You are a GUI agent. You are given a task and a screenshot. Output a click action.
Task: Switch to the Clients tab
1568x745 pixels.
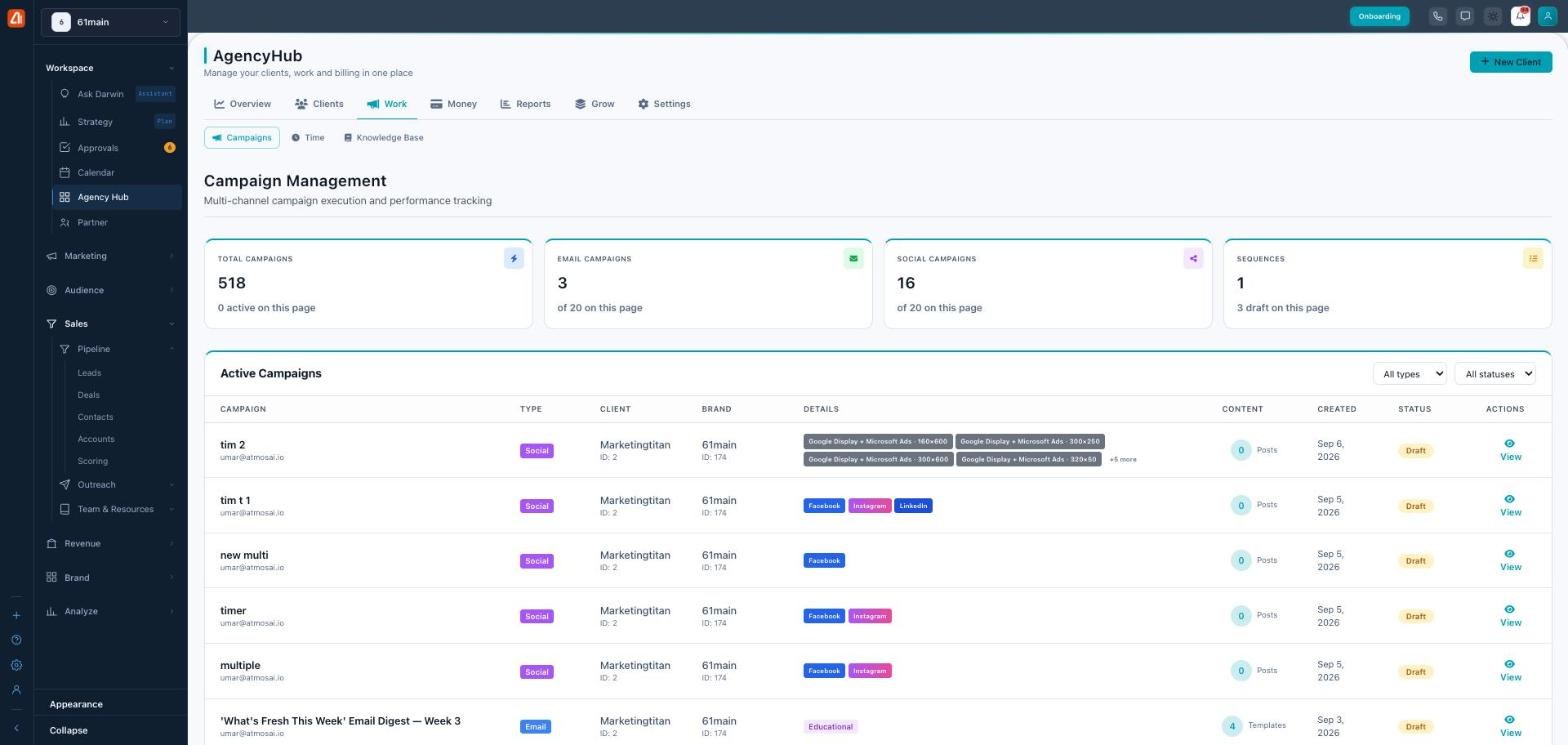[x=319, y=104]
